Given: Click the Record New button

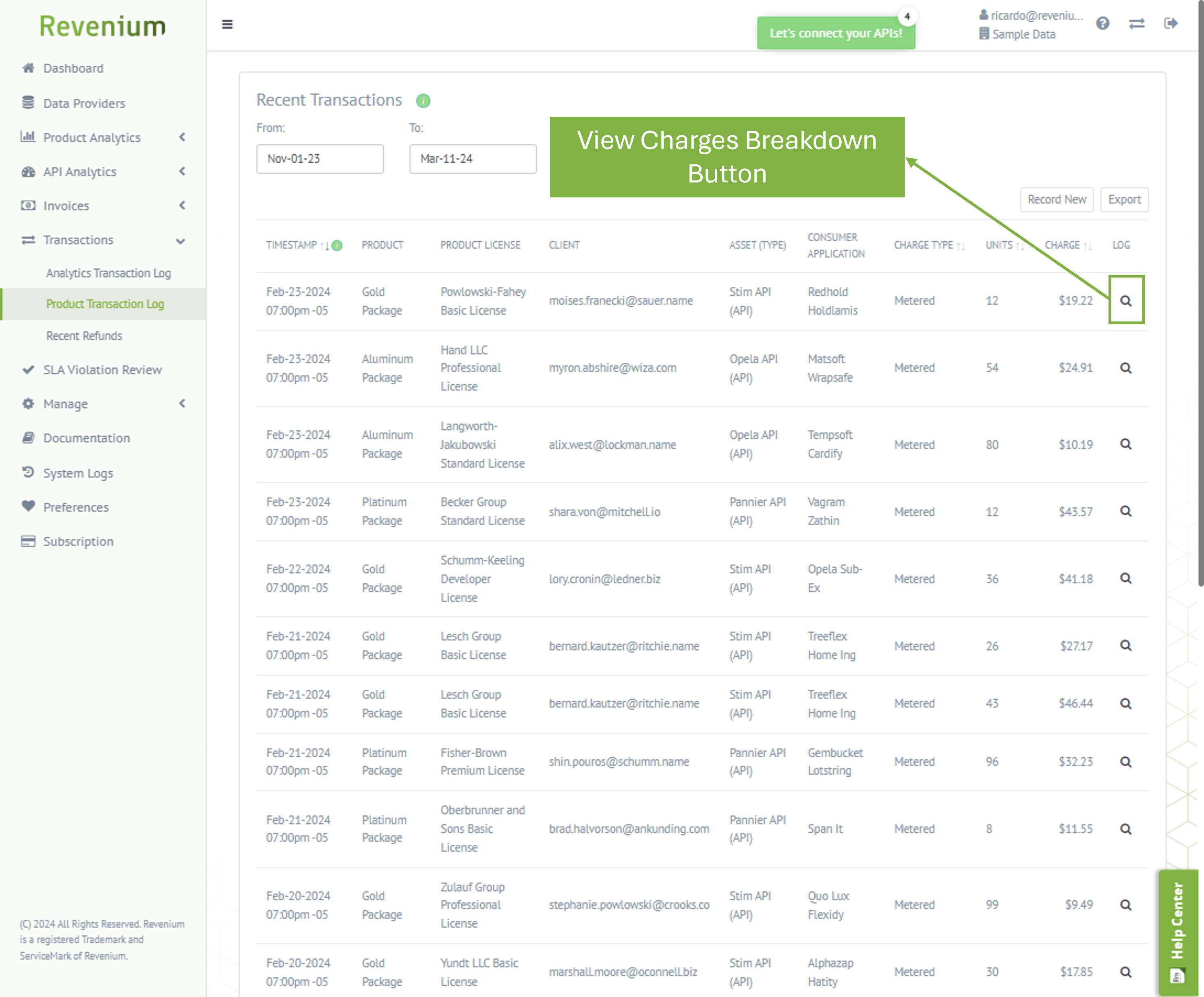Looking at the screenshot, I should [x=1056, y=199].
